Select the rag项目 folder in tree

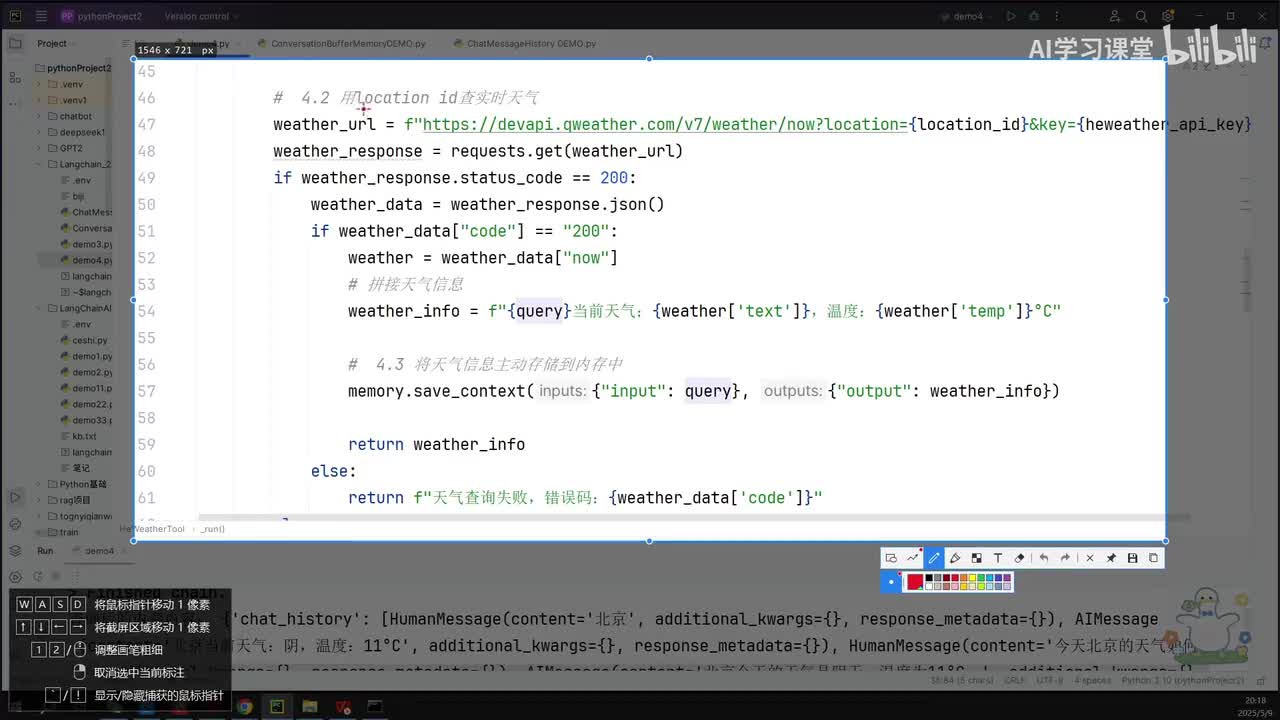(69, 500)
